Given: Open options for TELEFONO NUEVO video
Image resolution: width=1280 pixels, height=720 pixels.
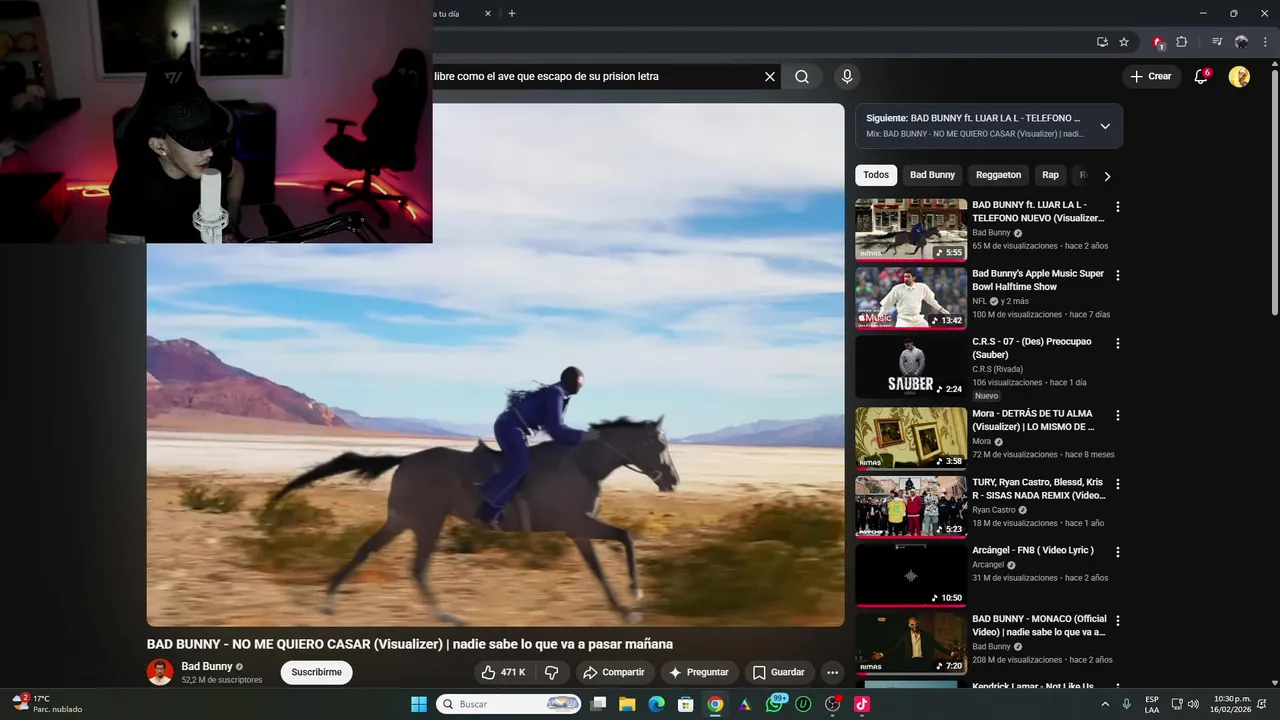Looking at the screenshot, I should [1118, 207].
